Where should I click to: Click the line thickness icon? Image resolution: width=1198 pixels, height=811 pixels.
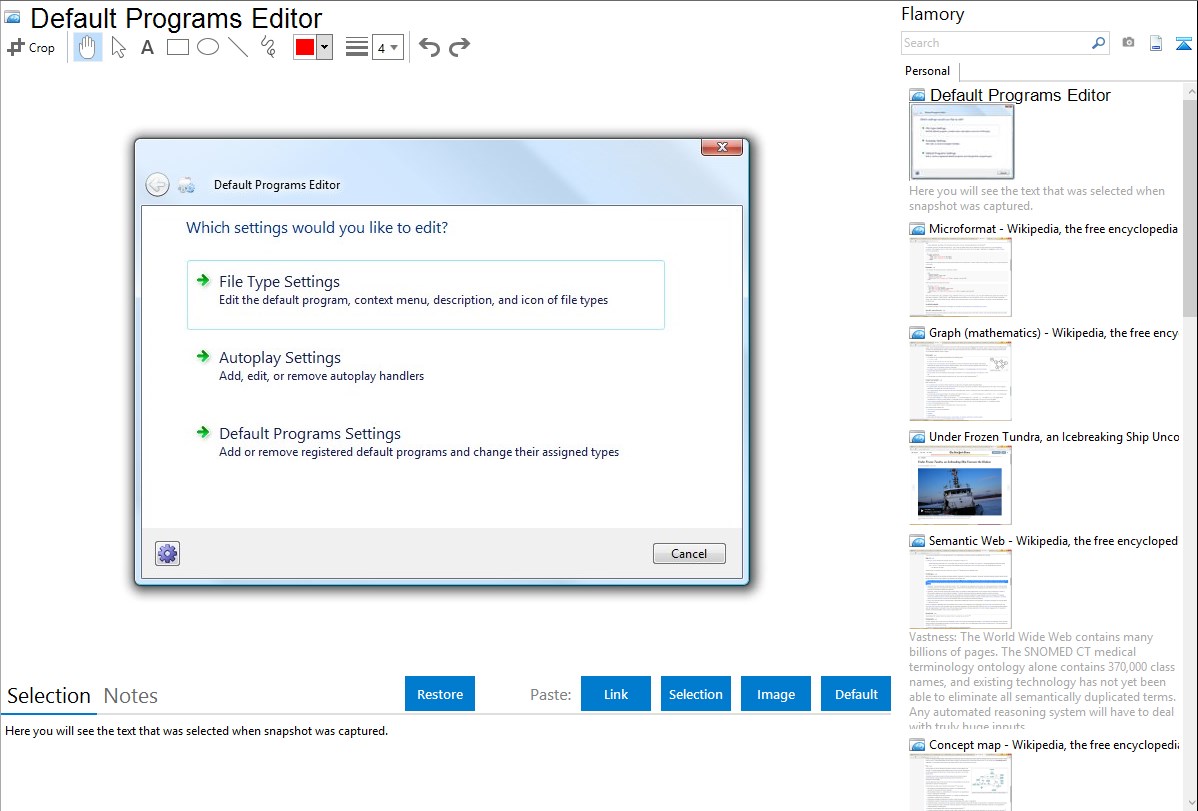357,47
